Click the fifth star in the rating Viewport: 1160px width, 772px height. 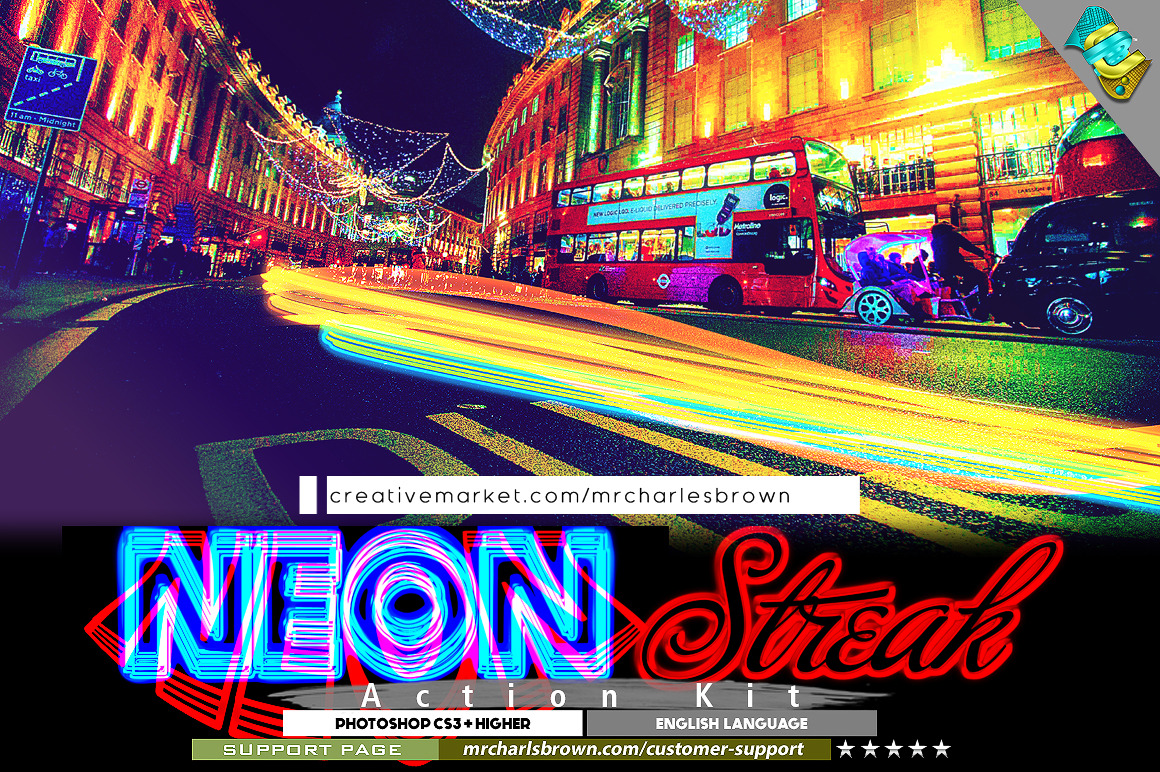click(x=940, y=749)
